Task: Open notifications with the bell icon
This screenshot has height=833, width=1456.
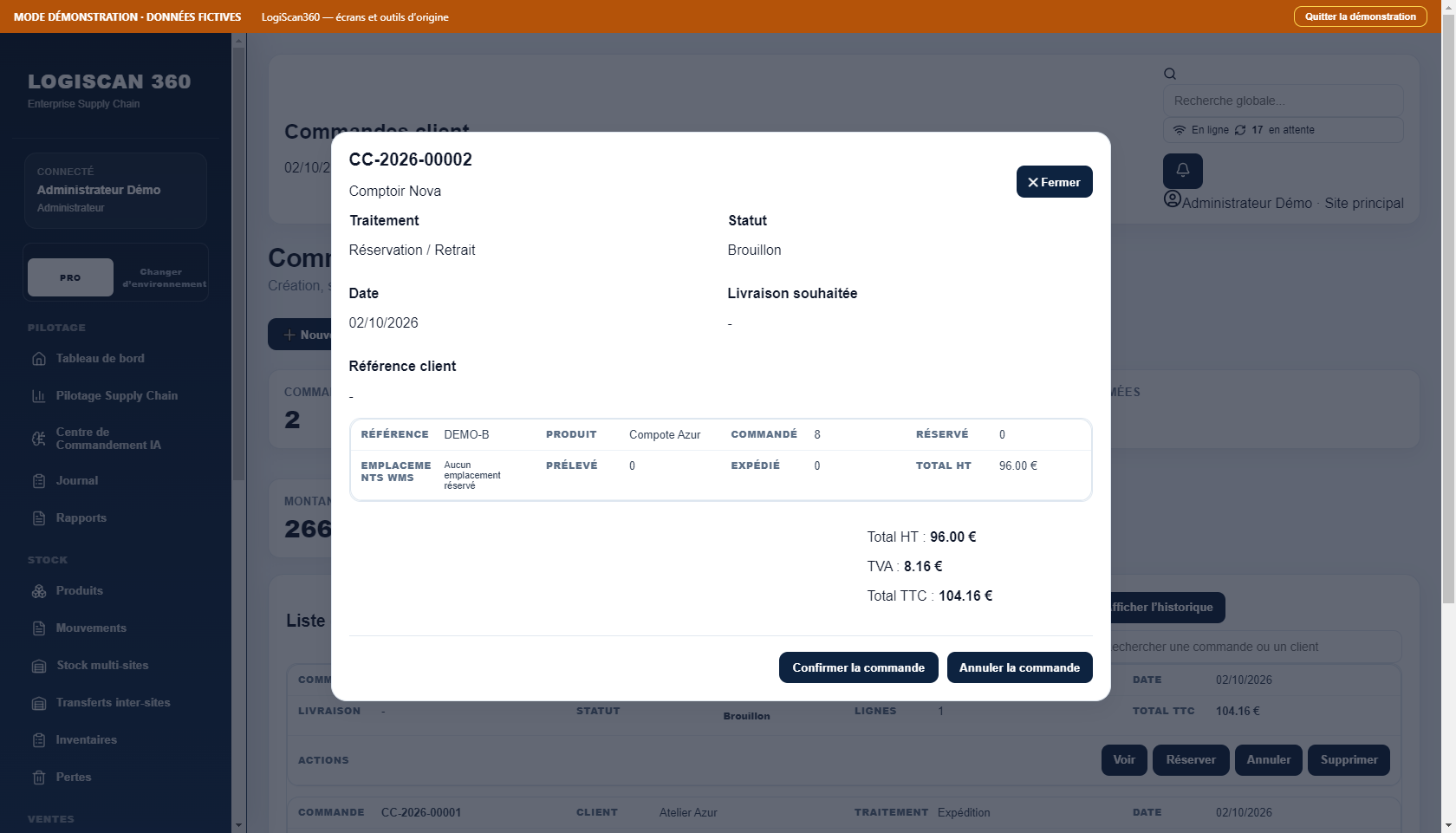Action: [1183, 171]
